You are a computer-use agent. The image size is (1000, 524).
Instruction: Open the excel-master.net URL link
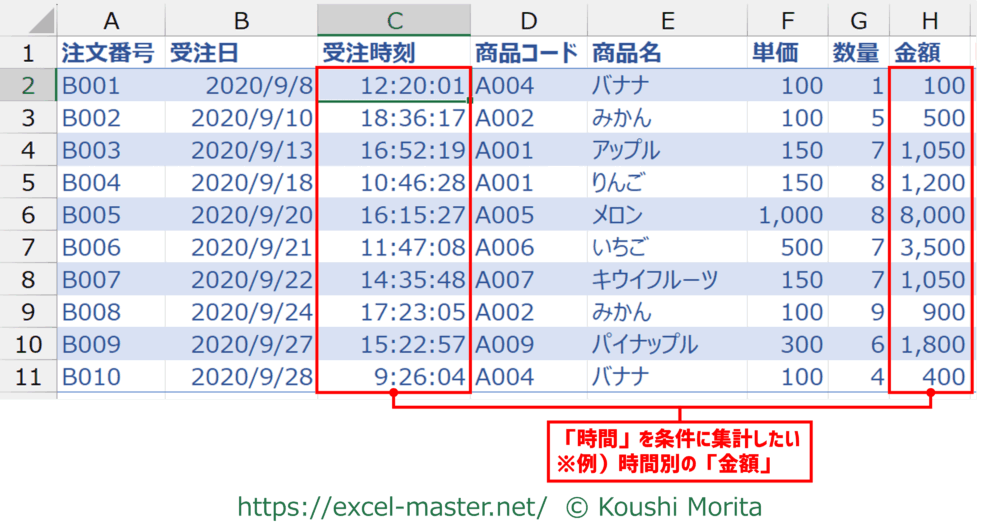[x=392, y=506]
